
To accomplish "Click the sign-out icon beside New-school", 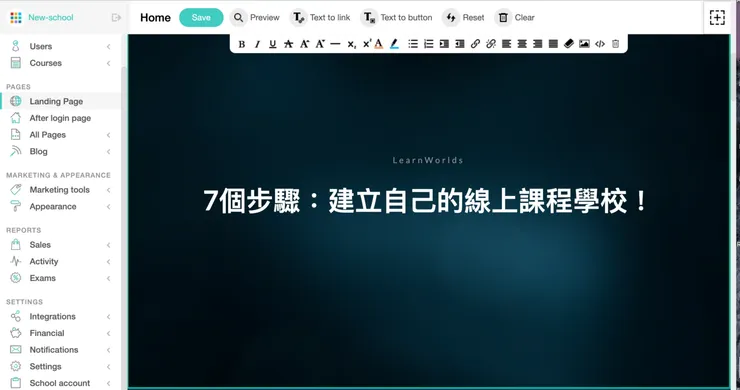I will (116, 17).
